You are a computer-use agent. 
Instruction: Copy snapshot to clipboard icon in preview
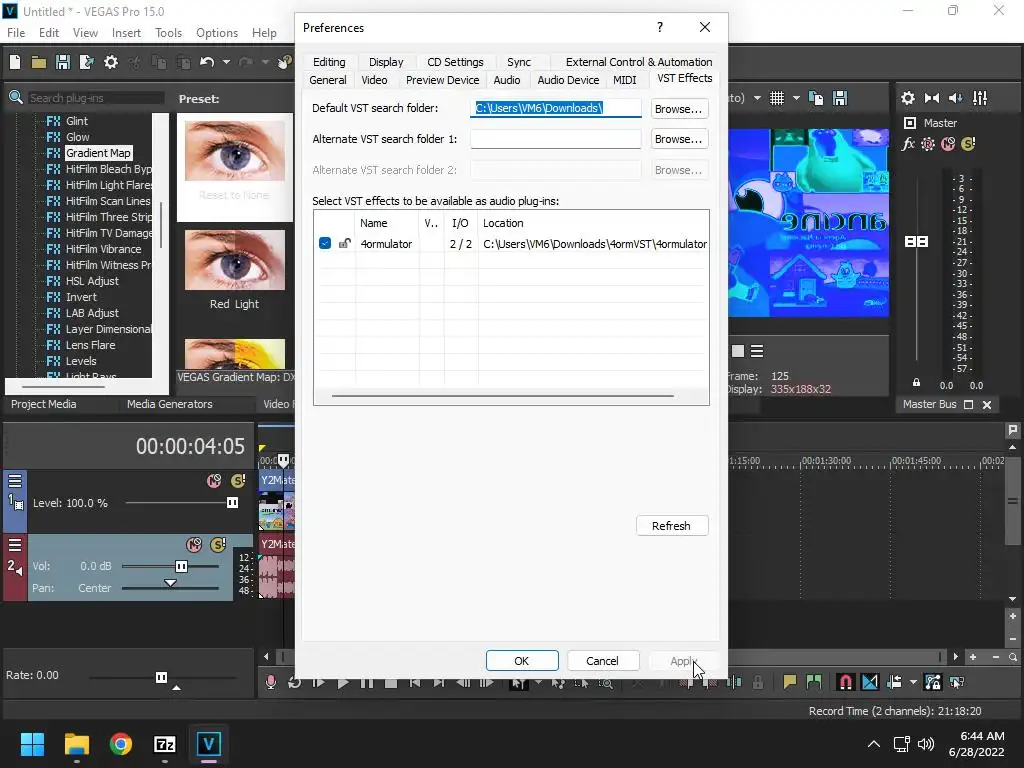(816, 98)
